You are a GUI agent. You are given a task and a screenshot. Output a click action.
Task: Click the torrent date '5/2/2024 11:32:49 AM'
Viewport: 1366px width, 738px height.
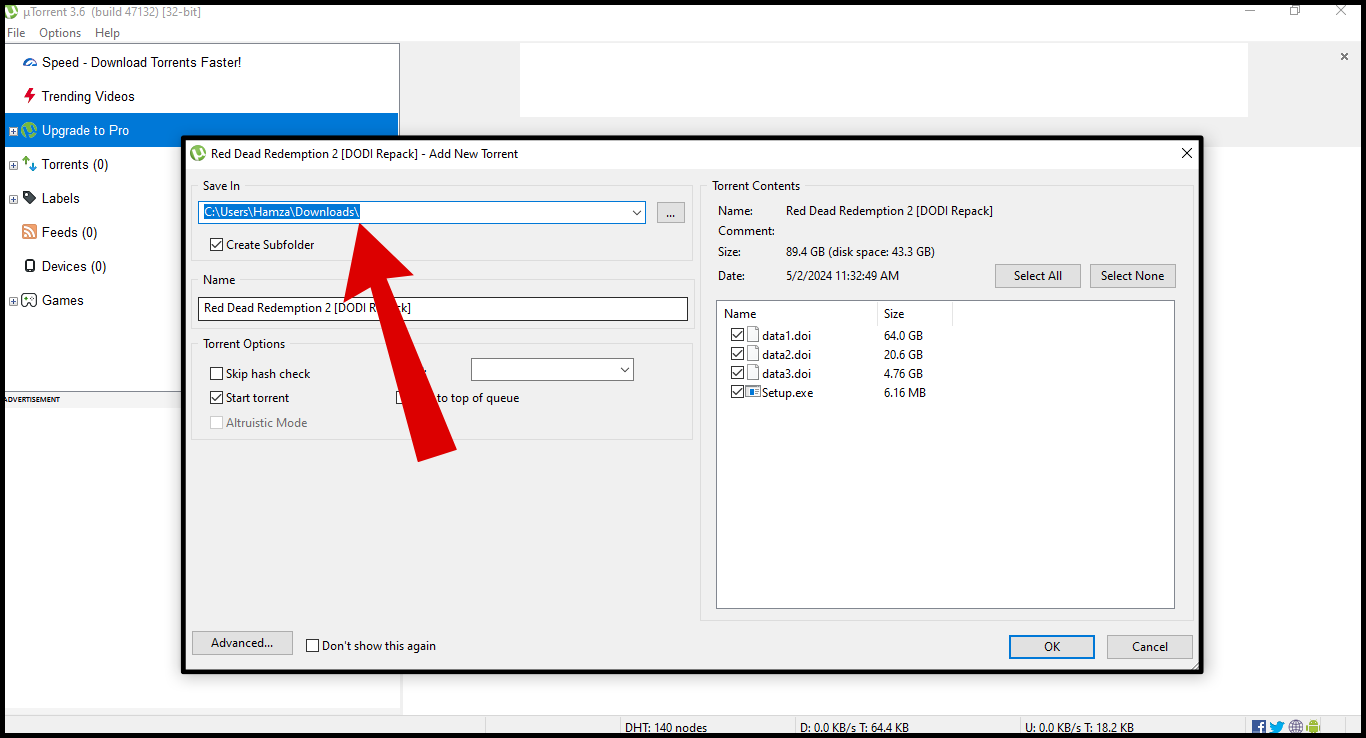(842, 275)
